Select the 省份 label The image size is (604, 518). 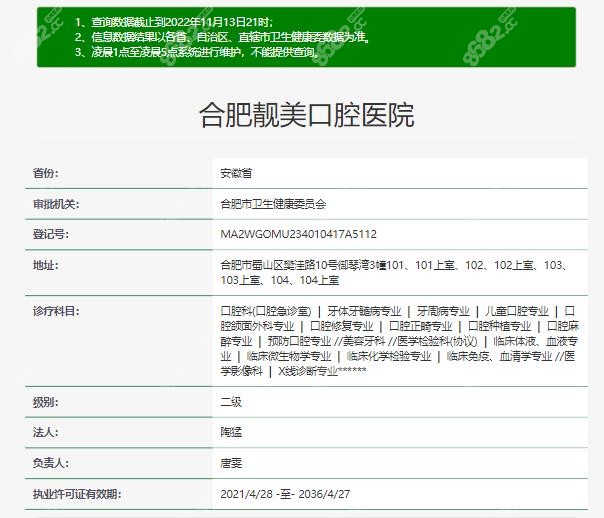pos(45,173)
